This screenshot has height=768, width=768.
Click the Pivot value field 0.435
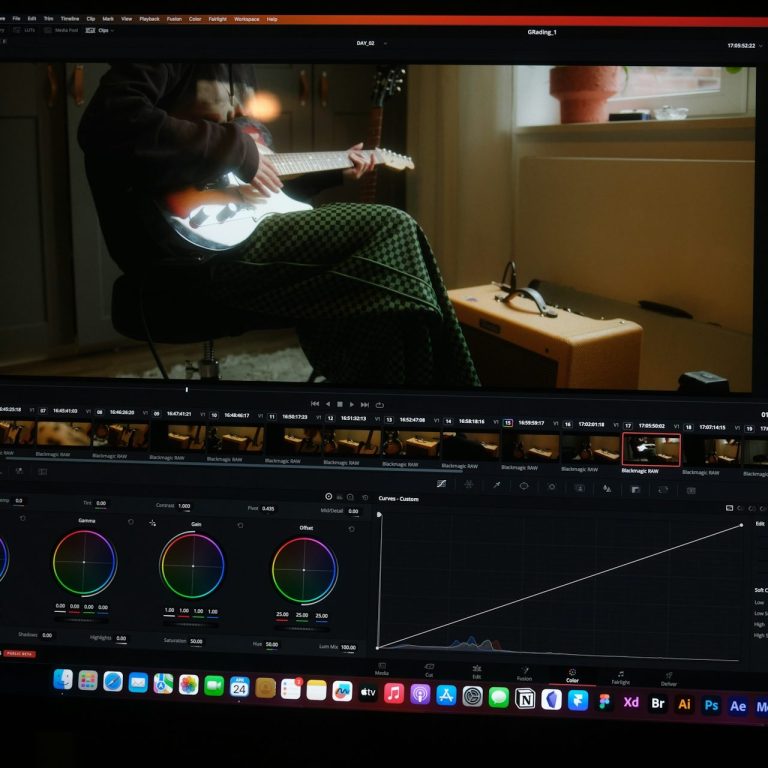pos(268,508)
